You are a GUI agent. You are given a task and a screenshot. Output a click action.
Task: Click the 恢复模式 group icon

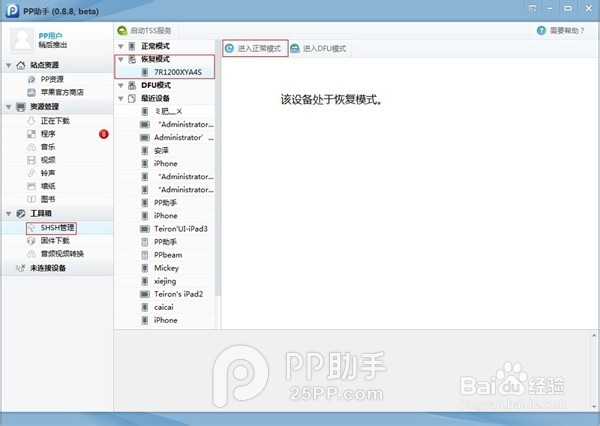click(x=132, y=59)
